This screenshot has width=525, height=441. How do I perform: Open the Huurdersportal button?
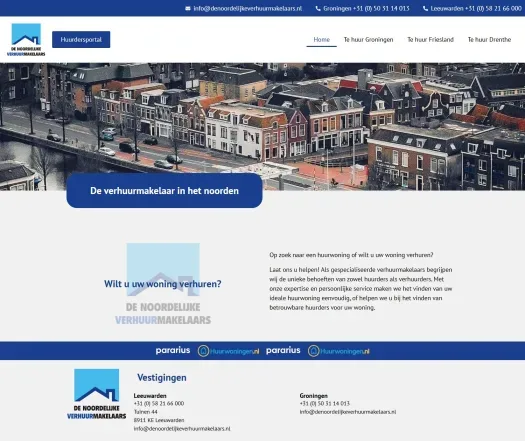[x=81, y=40]
